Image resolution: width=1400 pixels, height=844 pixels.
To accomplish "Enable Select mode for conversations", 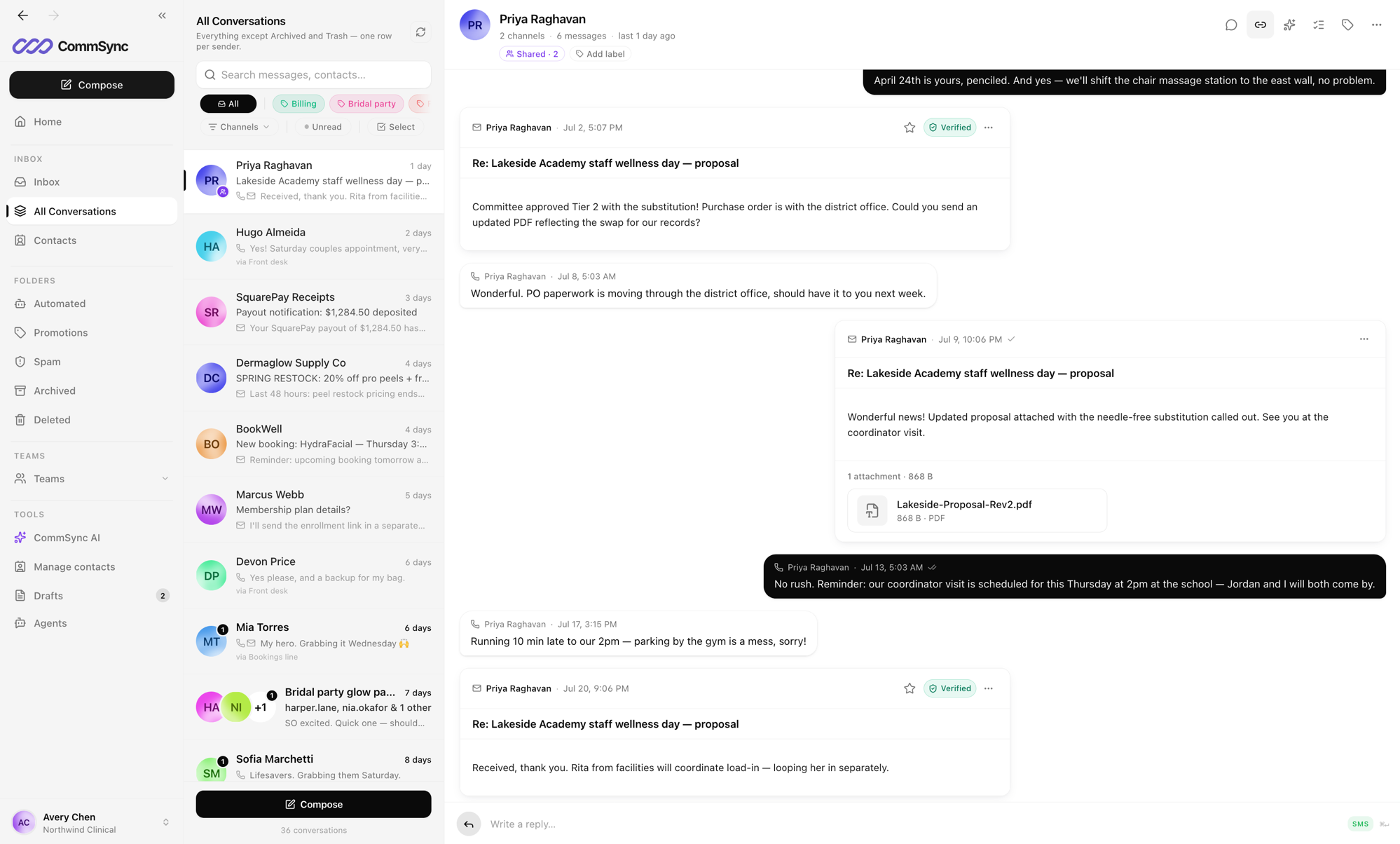I will [x=396, y=127].
